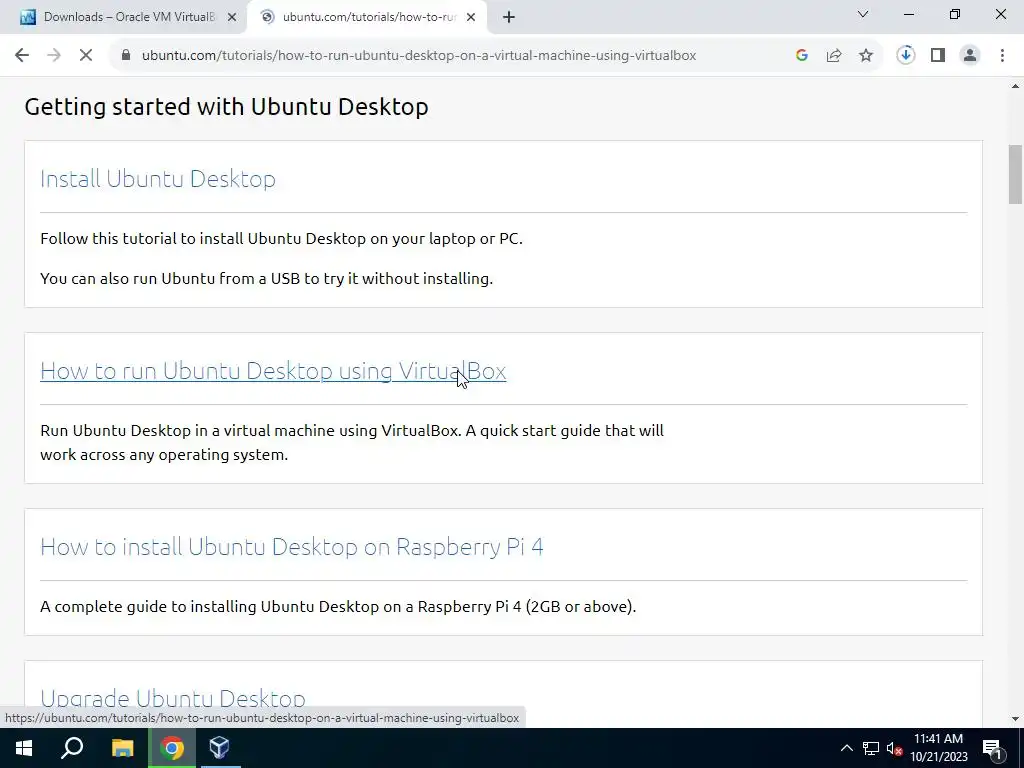The width and height of the screenshot is (1024, 768).
Task: Toggle the side panel icon
Action: coord(938,56)
